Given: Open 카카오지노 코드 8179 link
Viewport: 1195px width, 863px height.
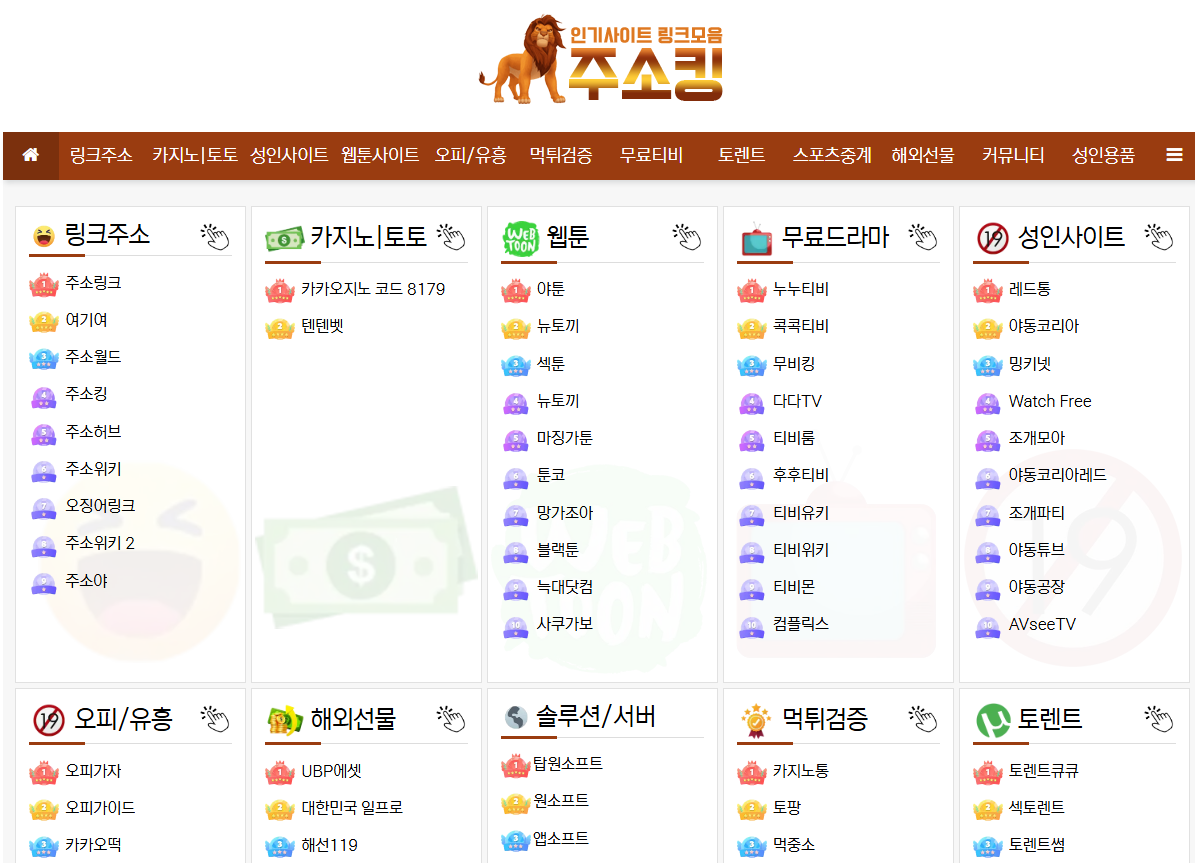Looking at the screenshot, I should pyautogui.click(x=373, y=289).
